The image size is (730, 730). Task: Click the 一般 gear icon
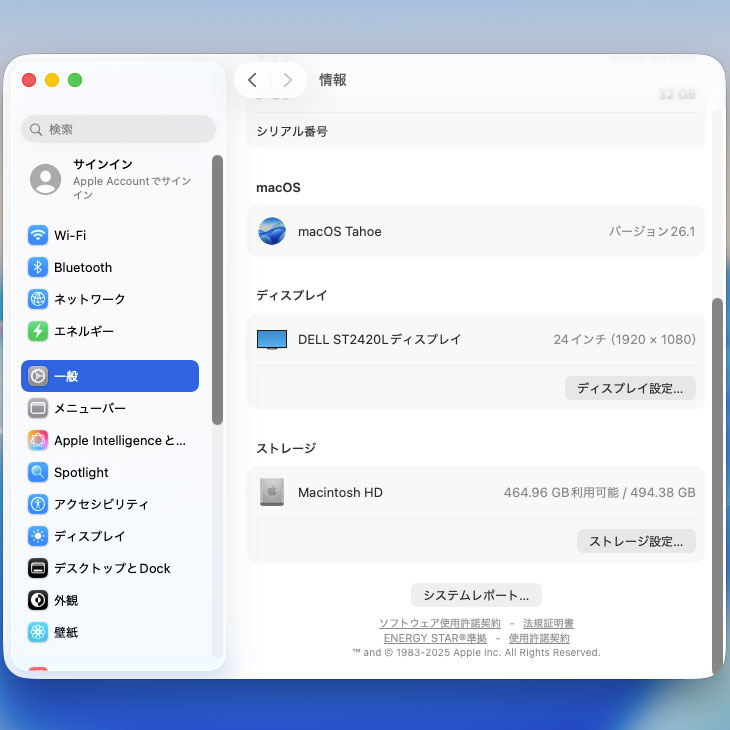pos(38,376)
